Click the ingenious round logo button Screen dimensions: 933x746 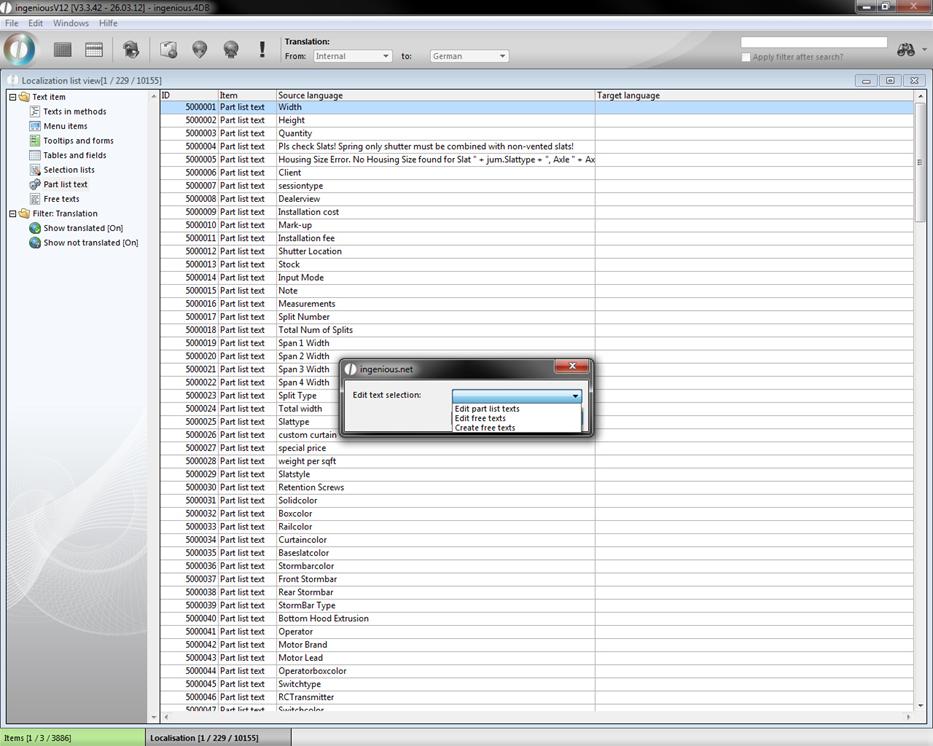click(x=20, y=49)
